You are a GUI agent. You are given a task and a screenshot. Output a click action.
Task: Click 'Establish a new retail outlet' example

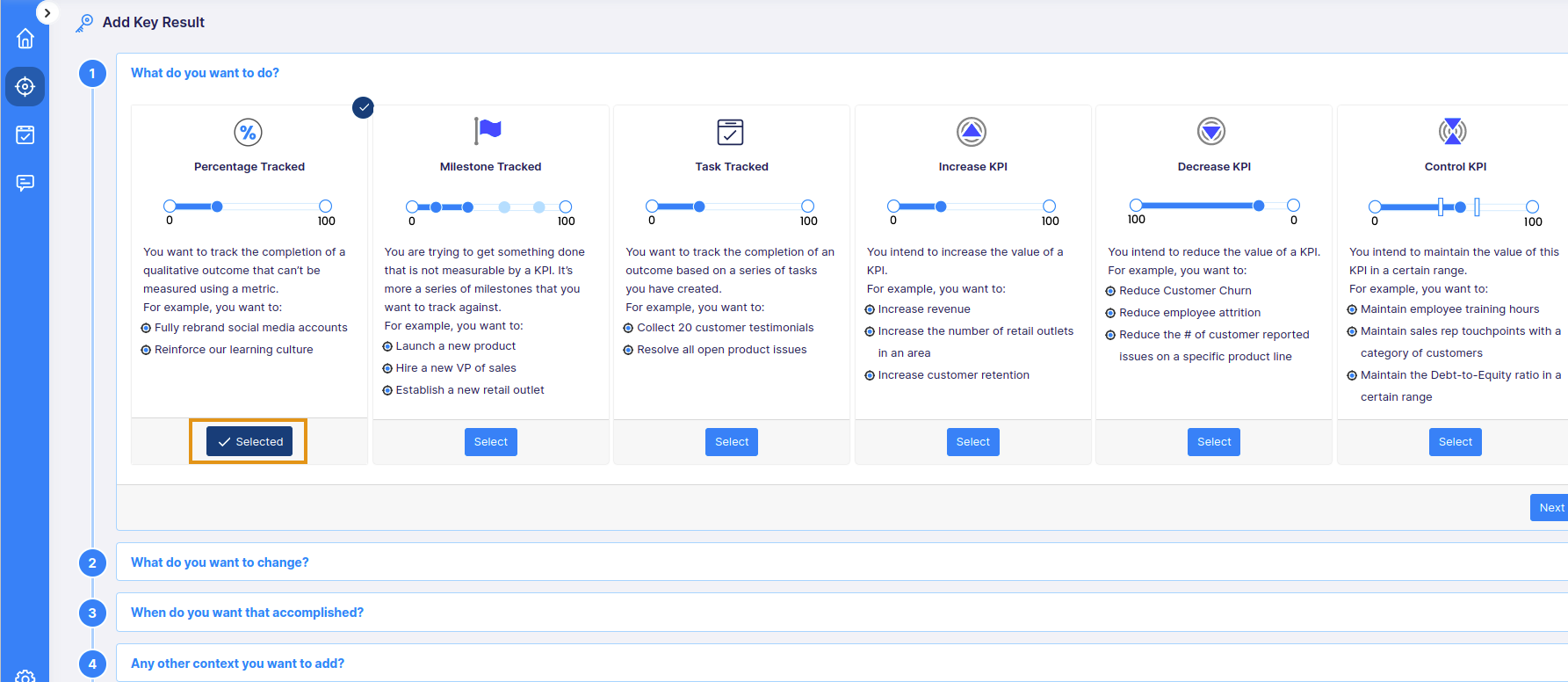click(470, 390)
